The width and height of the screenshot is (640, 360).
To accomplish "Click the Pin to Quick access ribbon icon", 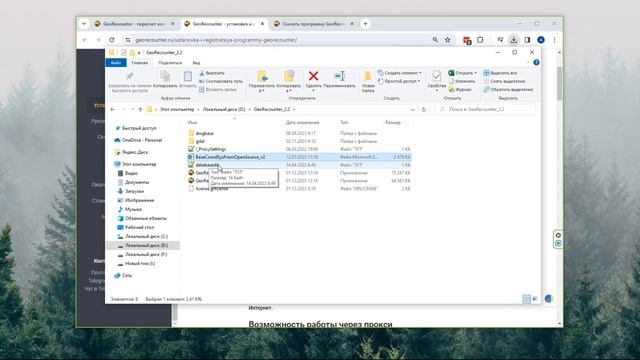I will pos(129,76).
